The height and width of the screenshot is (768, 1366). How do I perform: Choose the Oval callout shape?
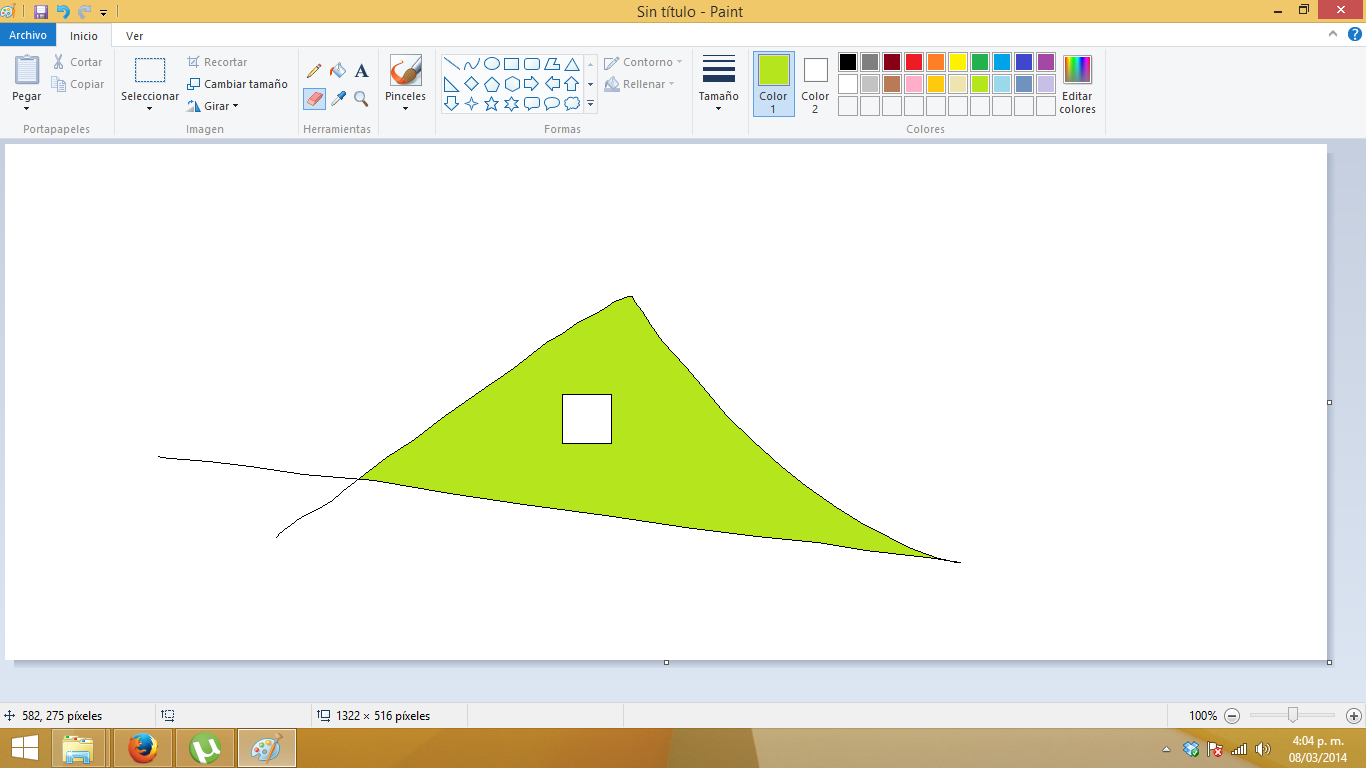552,103
